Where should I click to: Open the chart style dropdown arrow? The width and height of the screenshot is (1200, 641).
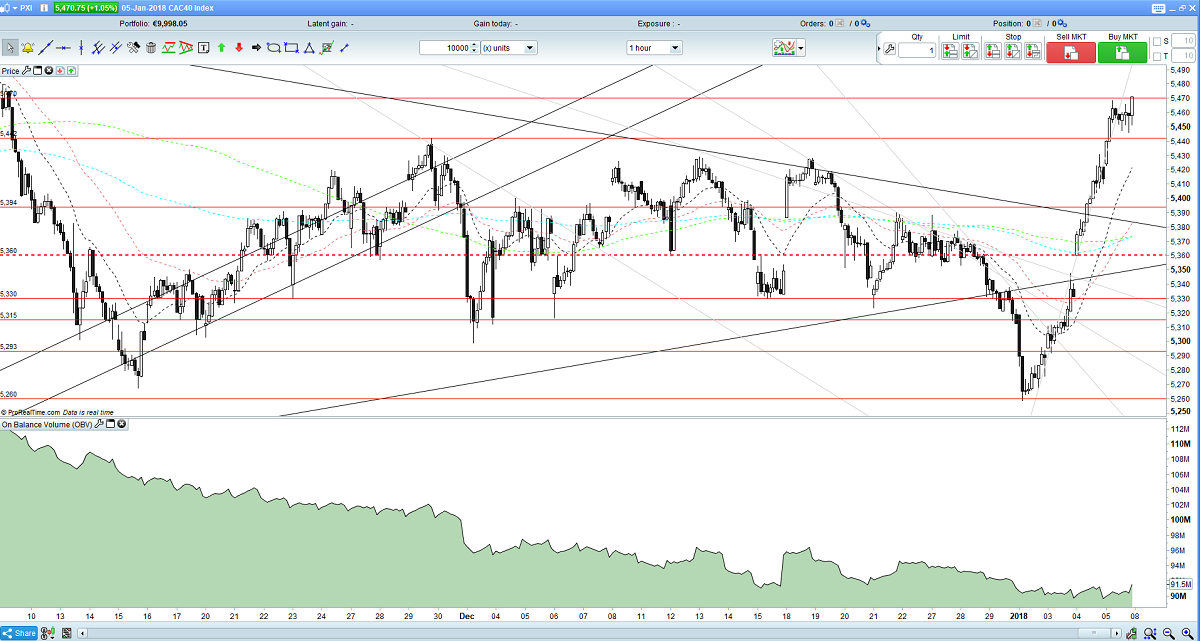coord(802,47)
